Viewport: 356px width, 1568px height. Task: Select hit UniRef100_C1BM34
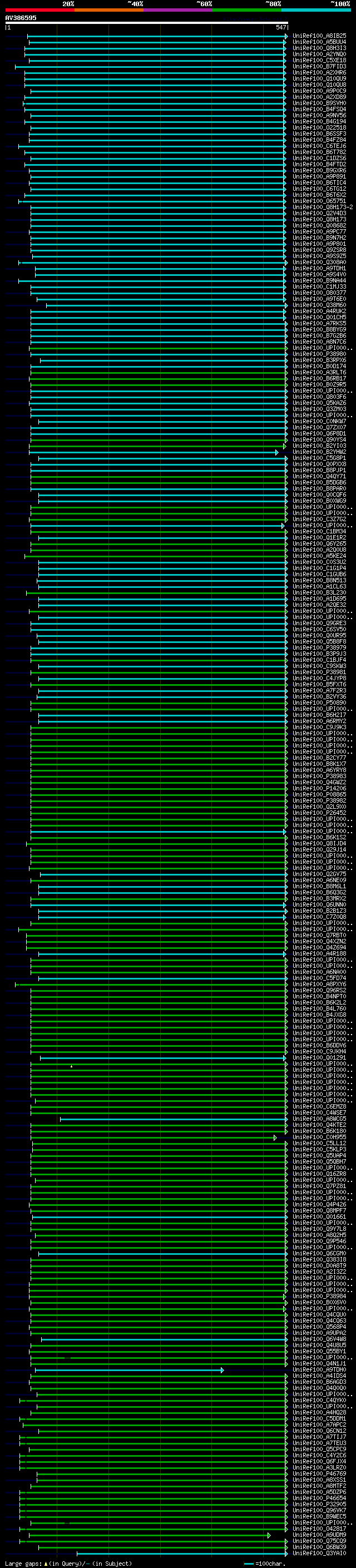[x=319, y=531]
